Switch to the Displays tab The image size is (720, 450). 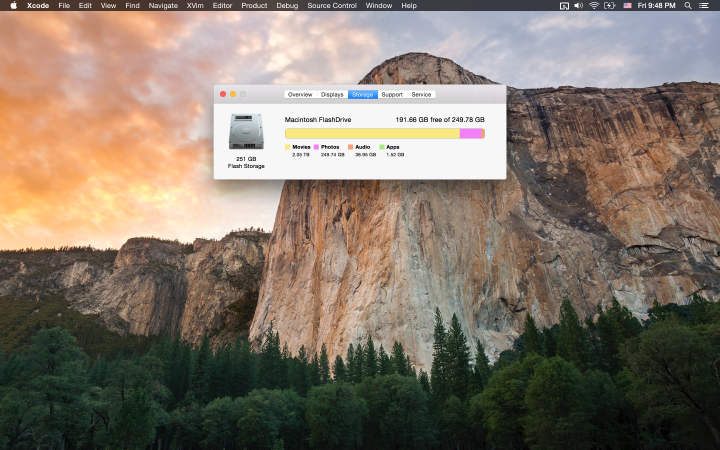332,94
